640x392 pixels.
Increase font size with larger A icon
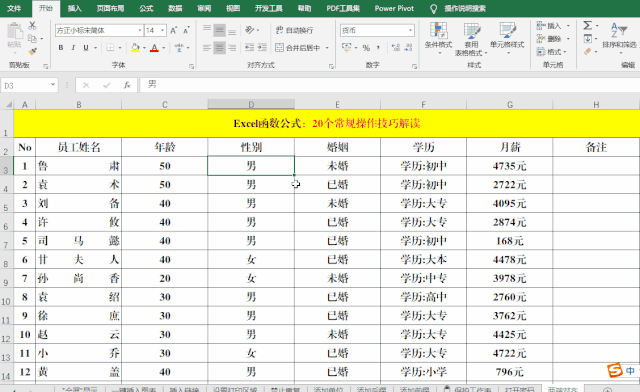174,30
